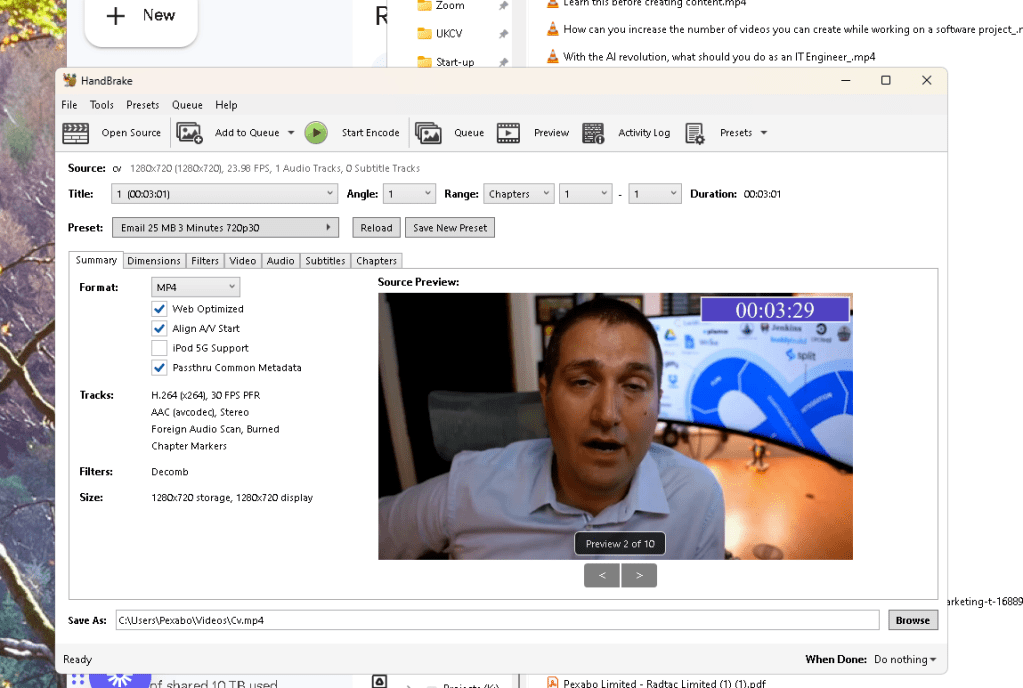Image resolution: width=1023 pixels, height=688 pixels.
Task: Click the green Start Encode play icon
Action: [316, 133]
